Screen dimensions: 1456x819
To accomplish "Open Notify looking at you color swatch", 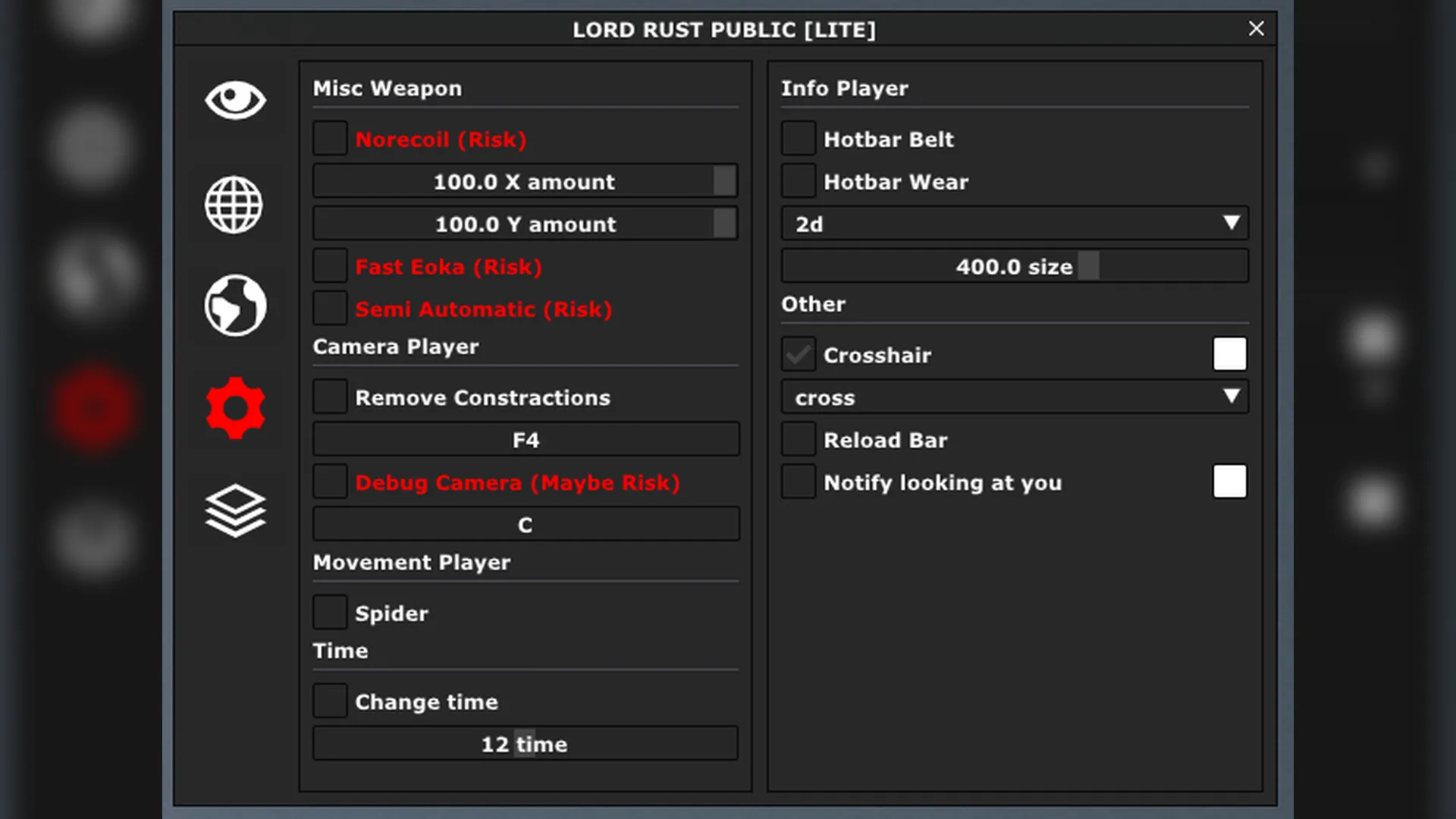I will pos(1229,482).
